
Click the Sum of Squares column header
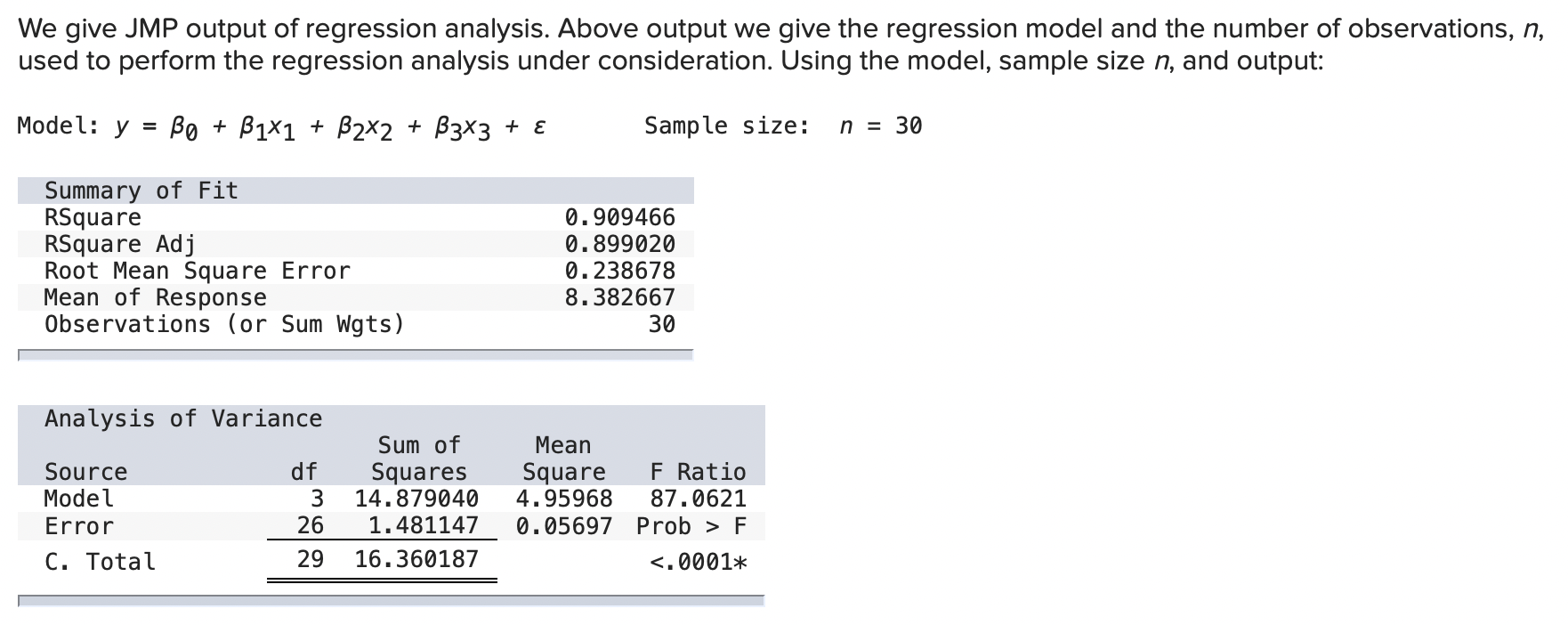tap(419, 459)
